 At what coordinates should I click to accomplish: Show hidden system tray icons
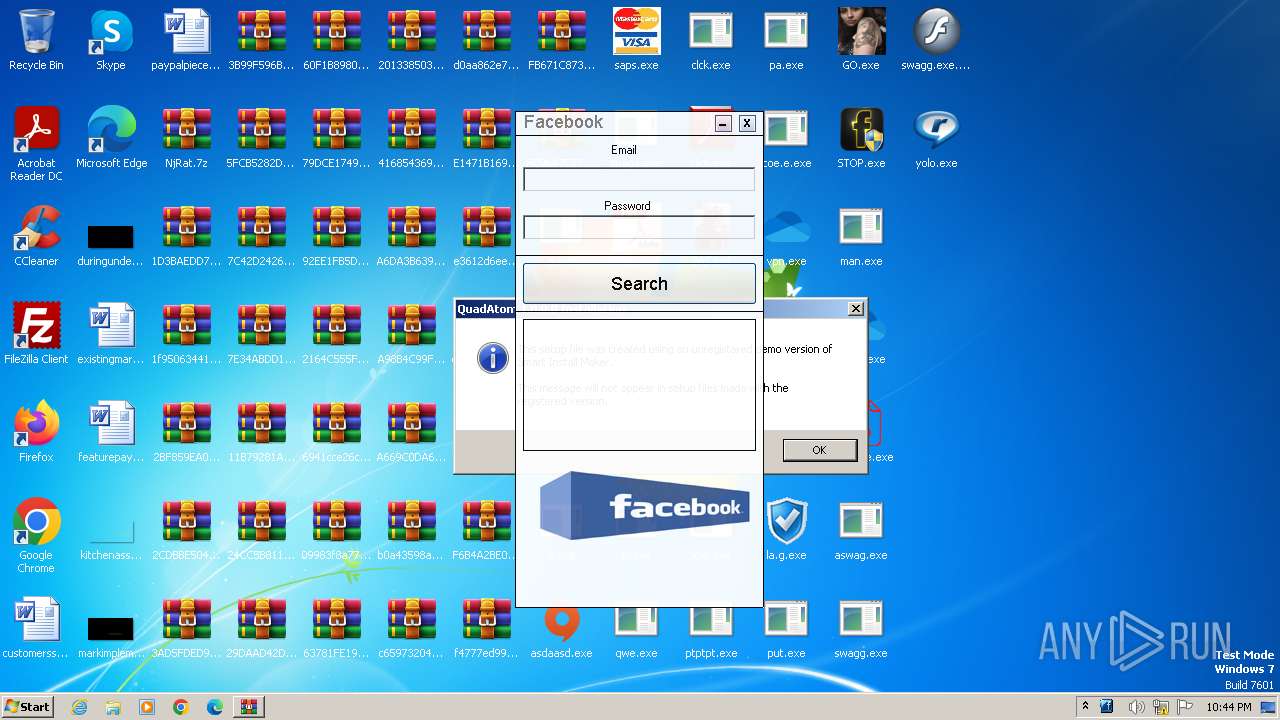tap(1085, 707)
